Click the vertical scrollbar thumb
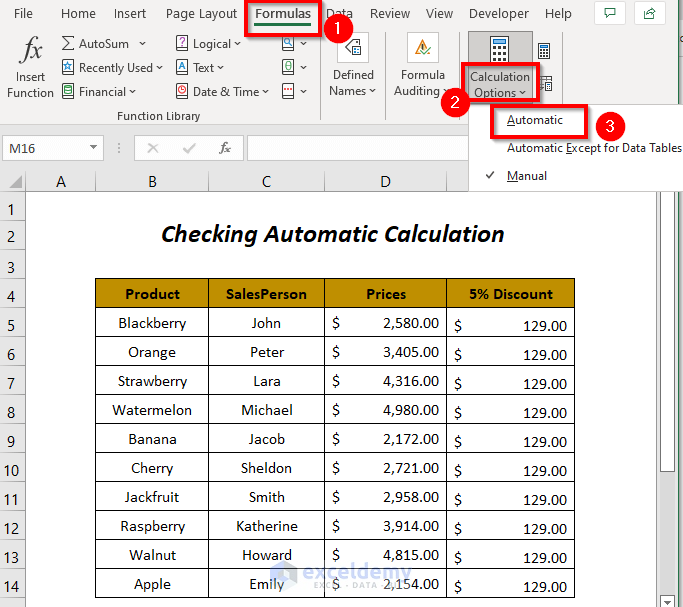683x607 pixels. 667,330
